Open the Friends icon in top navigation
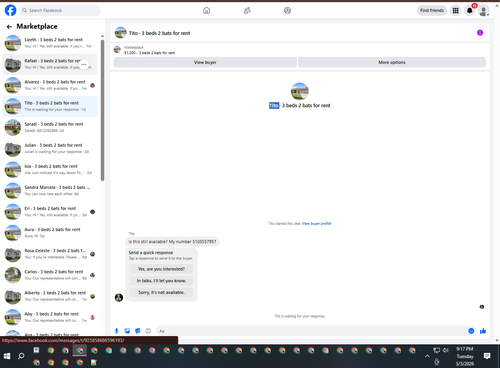 tap(247, 10)
